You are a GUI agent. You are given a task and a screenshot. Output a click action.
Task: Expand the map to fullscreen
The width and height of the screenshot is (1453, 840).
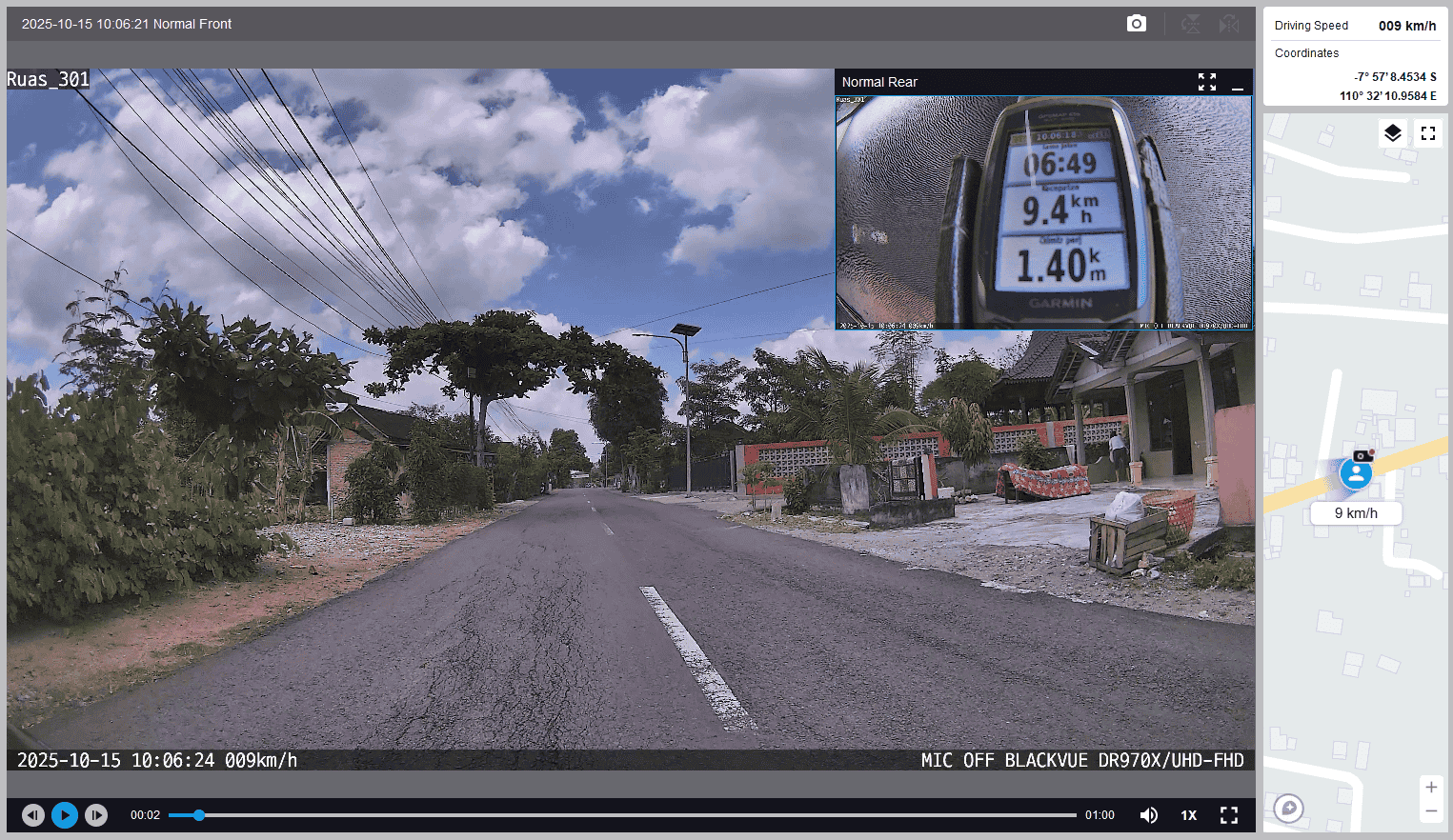(x=1427, y=133)
